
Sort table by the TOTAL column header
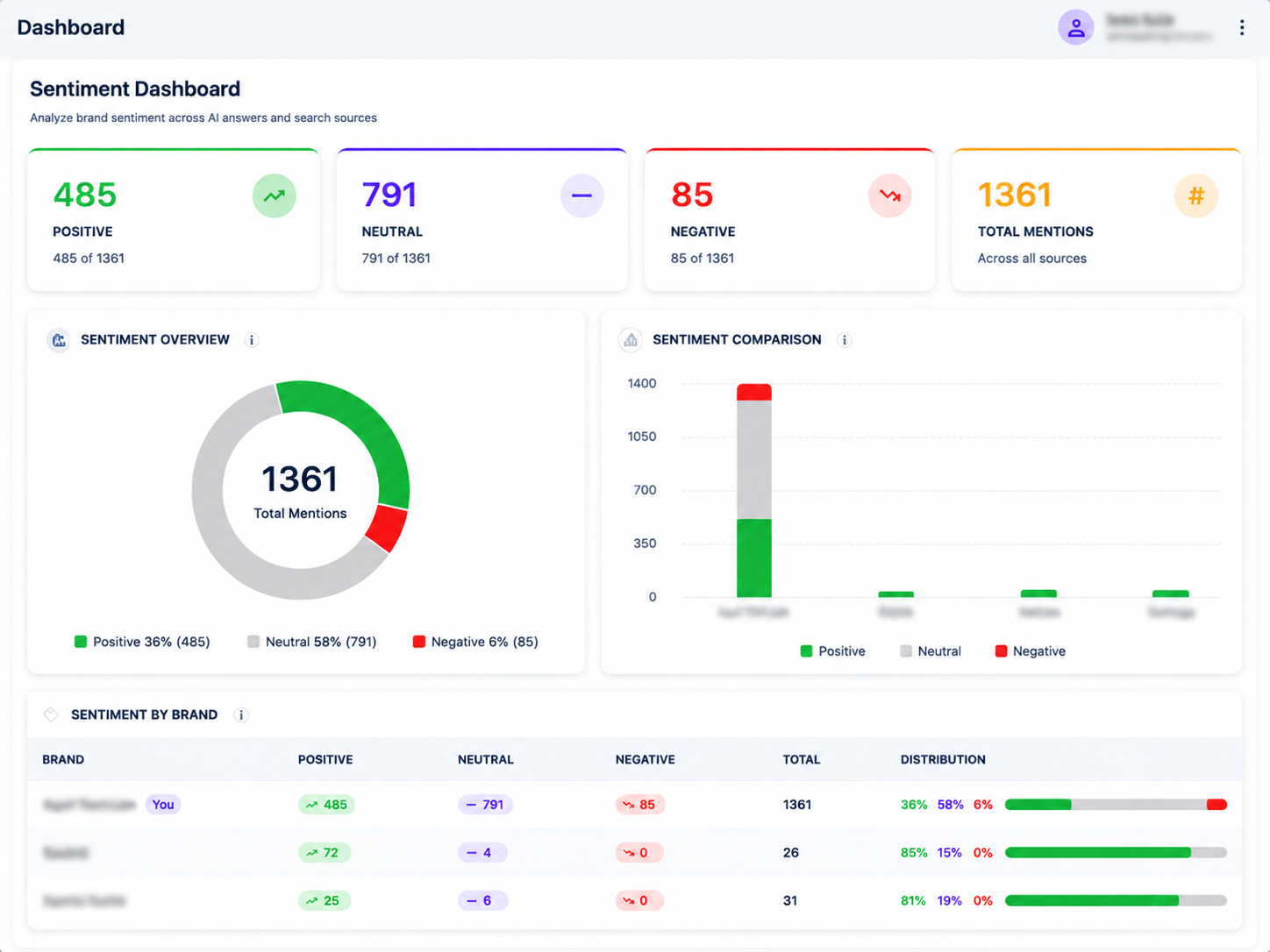coord(802,759)
